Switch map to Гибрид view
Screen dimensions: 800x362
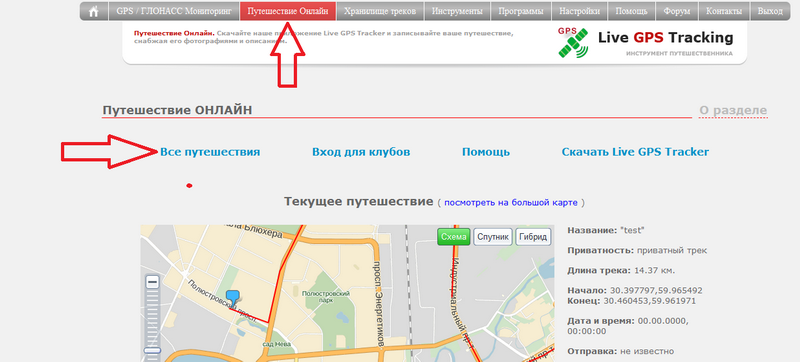533,237
